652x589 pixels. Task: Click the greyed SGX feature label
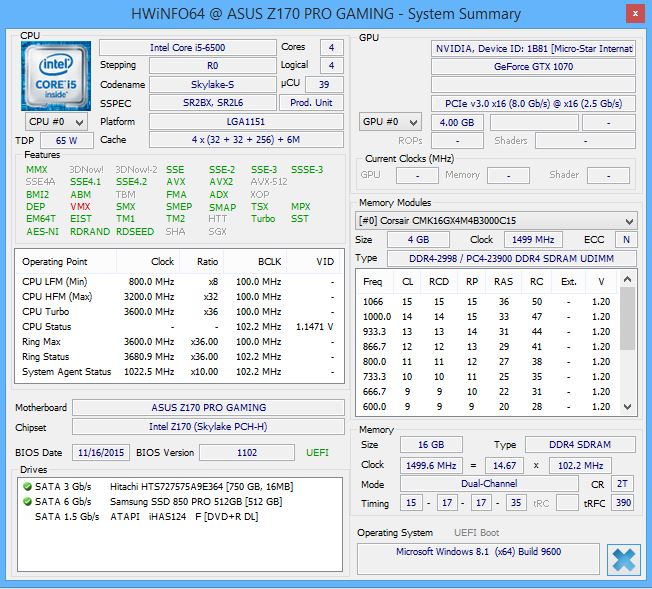217,231
